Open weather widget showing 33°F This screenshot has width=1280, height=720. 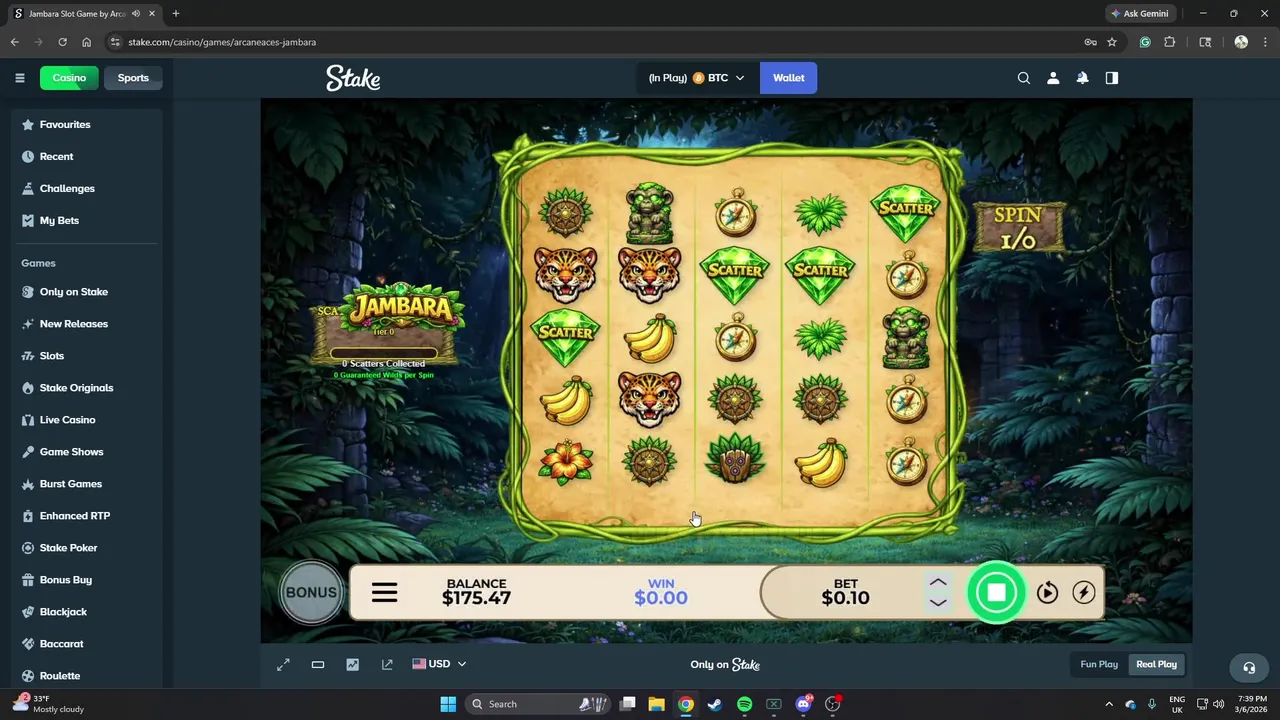[48, 704]
